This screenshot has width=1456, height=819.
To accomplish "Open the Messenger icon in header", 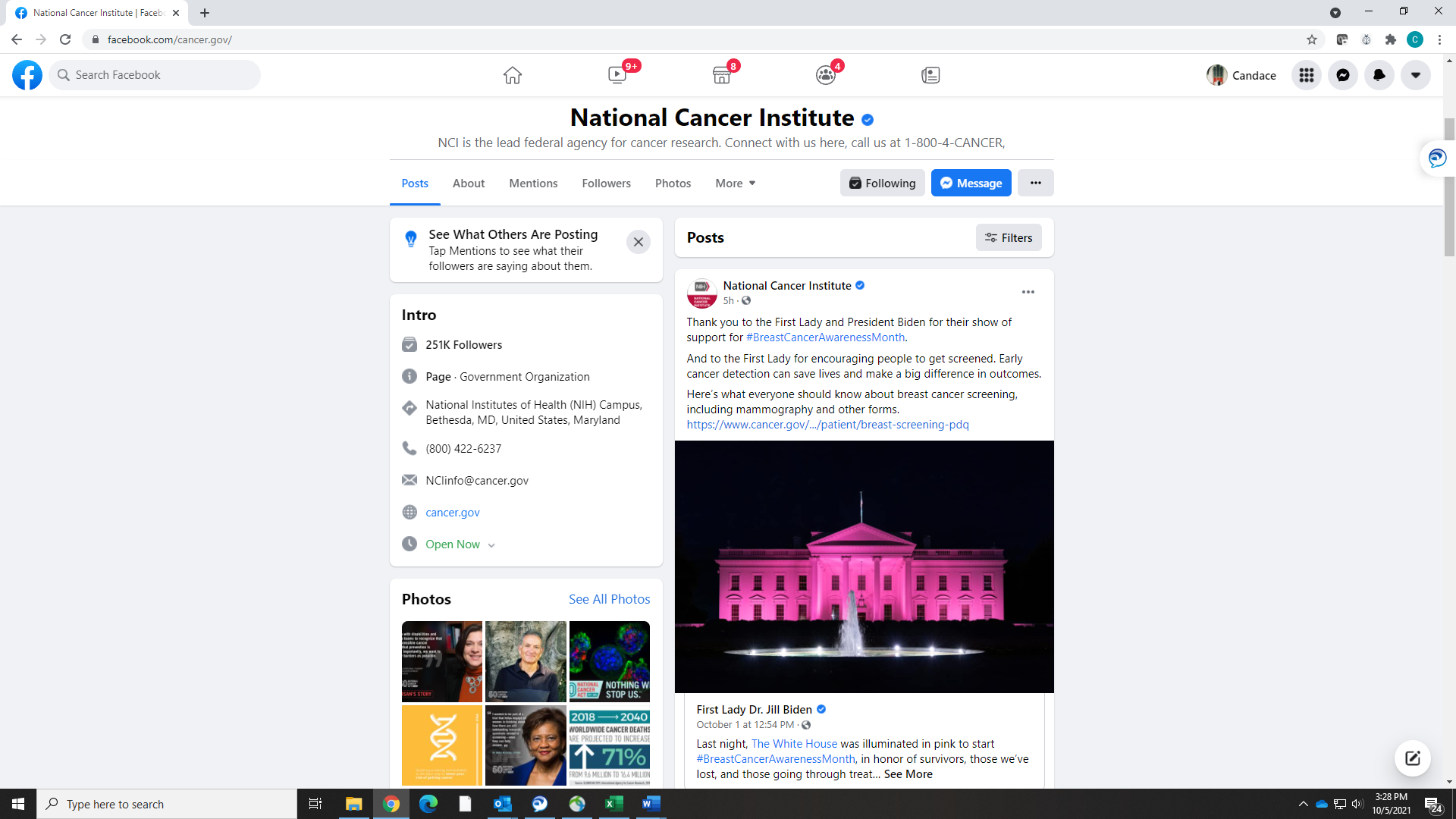I will (1343, 75).
